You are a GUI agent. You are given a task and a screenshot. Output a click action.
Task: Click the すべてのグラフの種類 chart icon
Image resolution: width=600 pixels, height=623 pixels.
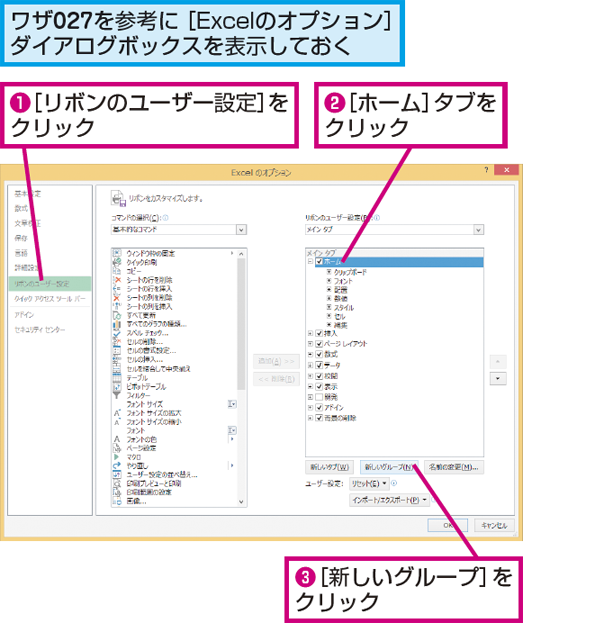pos(117,324)
